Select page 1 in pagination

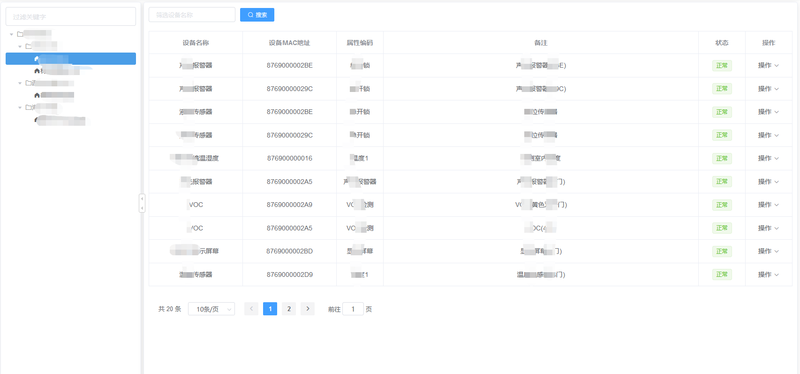tap(270, 309)
